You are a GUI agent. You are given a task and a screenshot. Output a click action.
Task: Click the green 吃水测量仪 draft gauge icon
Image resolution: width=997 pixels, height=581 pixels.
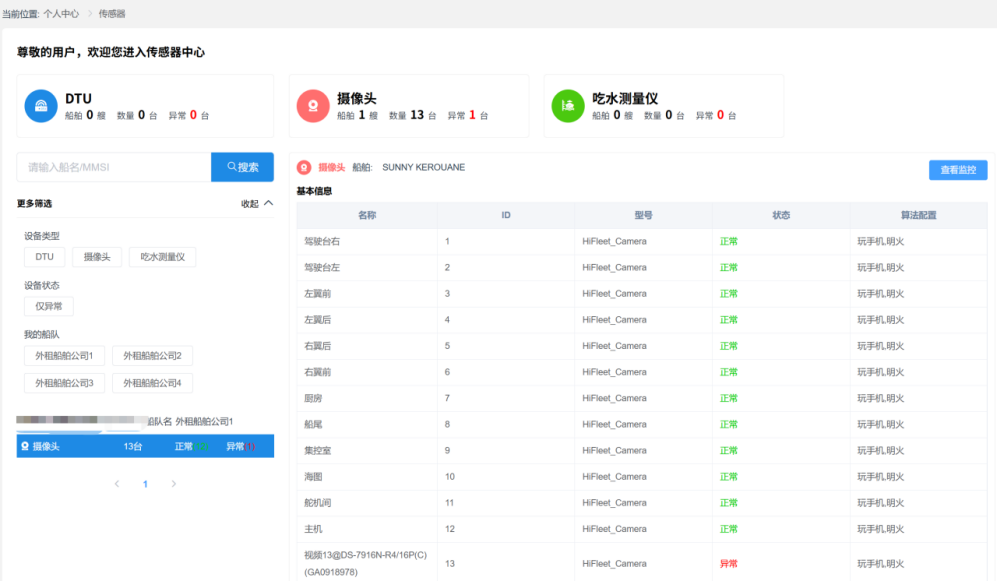point(568,106)
